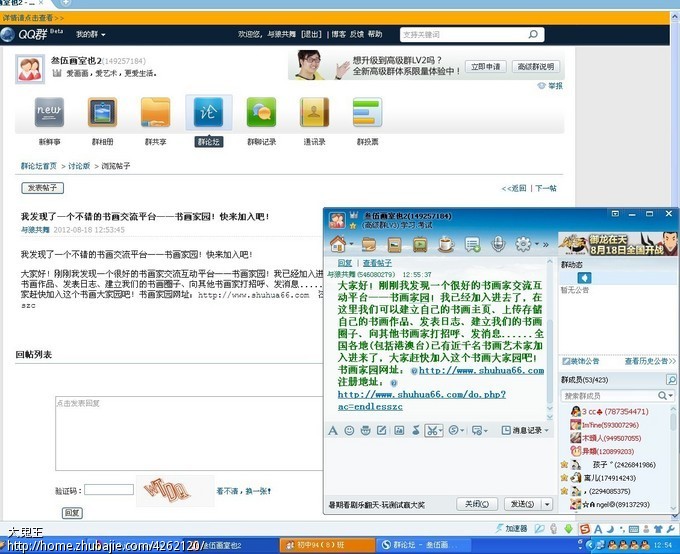Click the 回复 submit button under captcha
This screenshot has height=554, width=680.
coord(72,513)
